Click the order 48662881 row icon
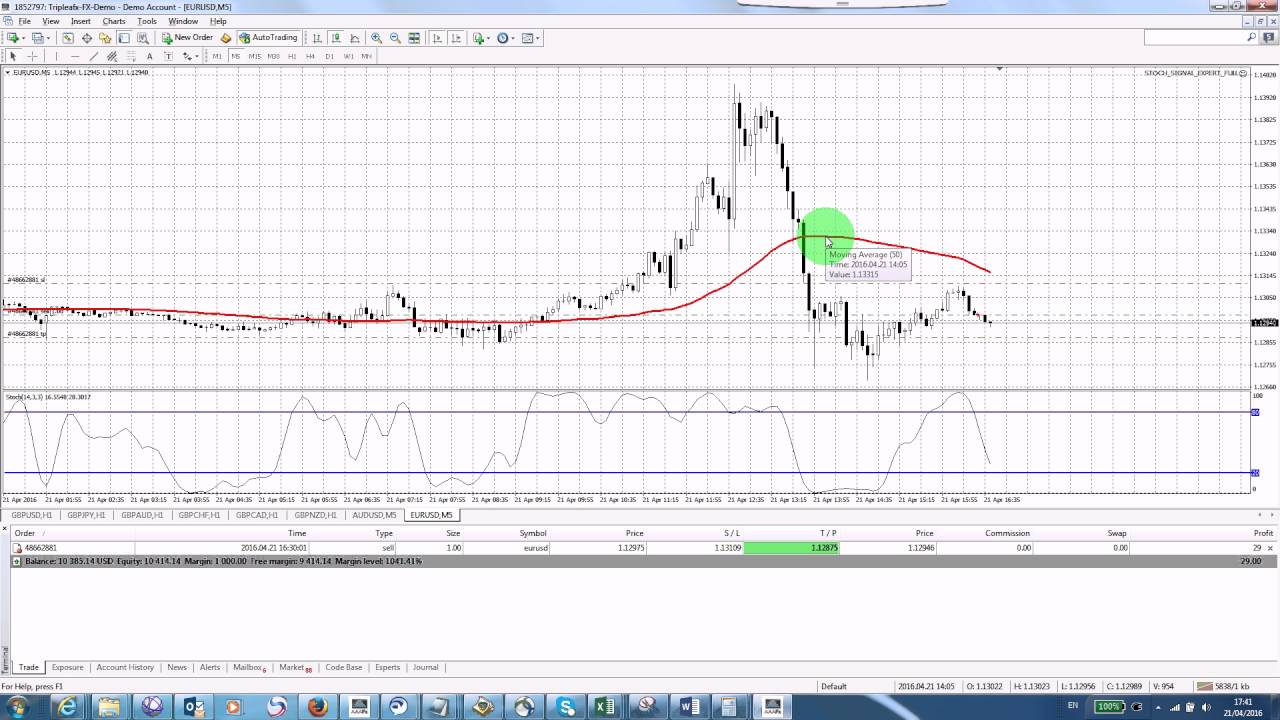The image size is (1280, 720). [17, 548]
